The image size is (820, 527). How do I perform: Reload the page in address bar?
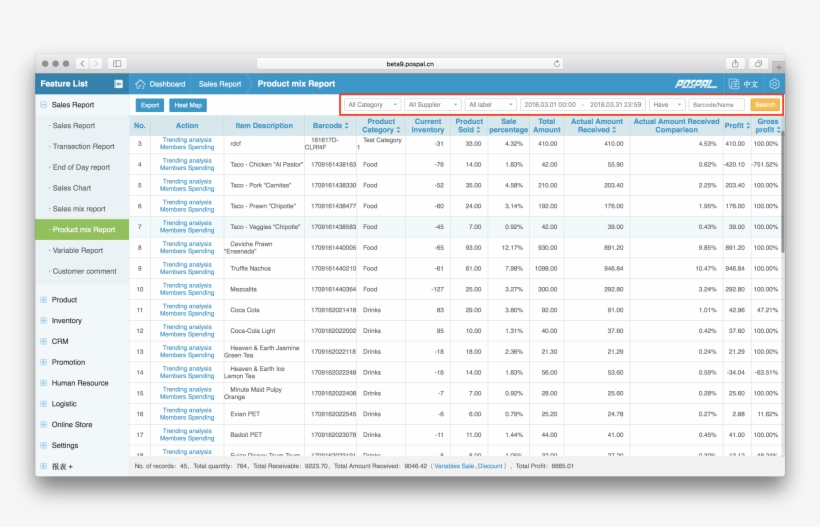[x=556, y=64]
